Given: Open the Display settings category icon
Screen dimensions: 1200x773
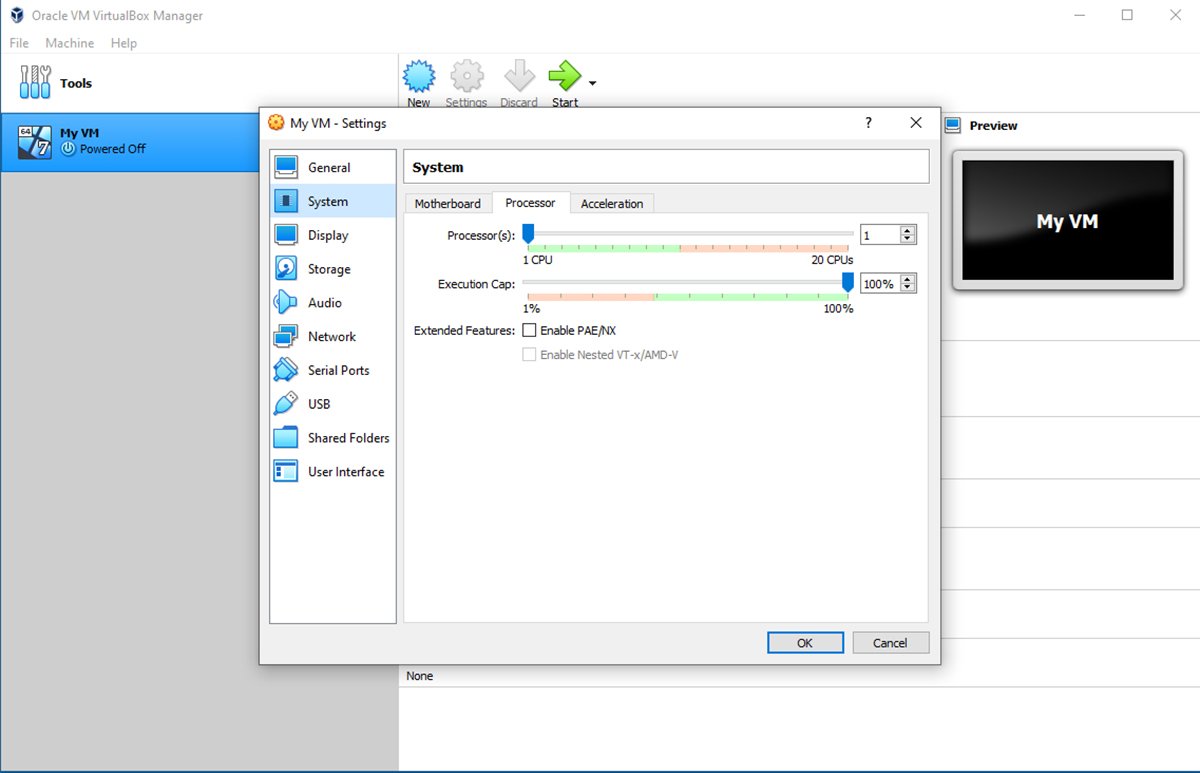Looking at the screenshot, I should click(286, 235).
